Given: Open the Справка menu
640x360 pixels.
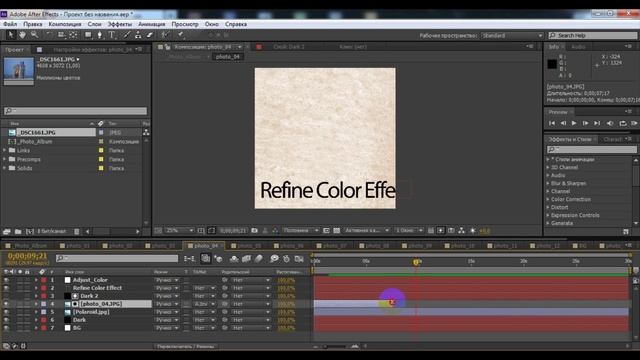Looking at the screenshot, I should pos(236,24).
